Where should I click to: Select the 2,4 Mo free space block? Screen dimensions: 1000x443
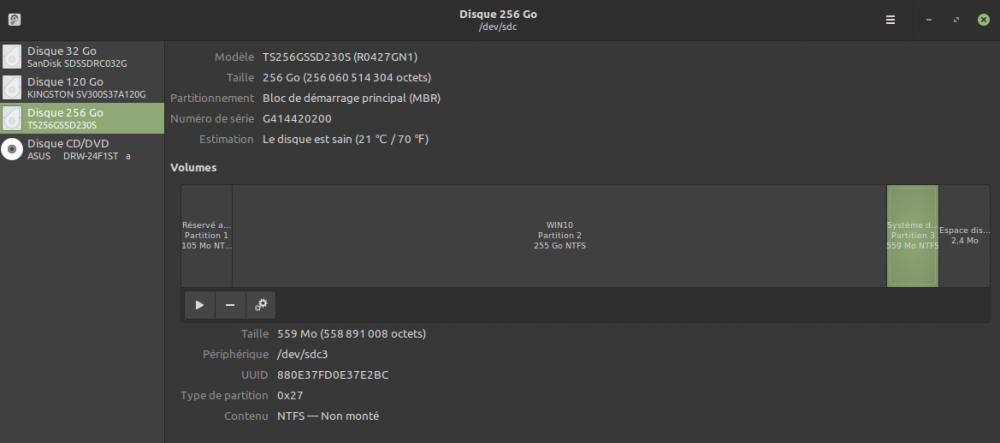pos(964,236)
